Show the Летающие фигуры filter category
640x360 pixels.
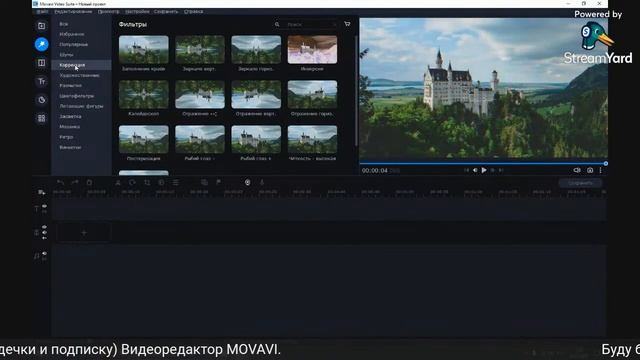coord(81,106)
